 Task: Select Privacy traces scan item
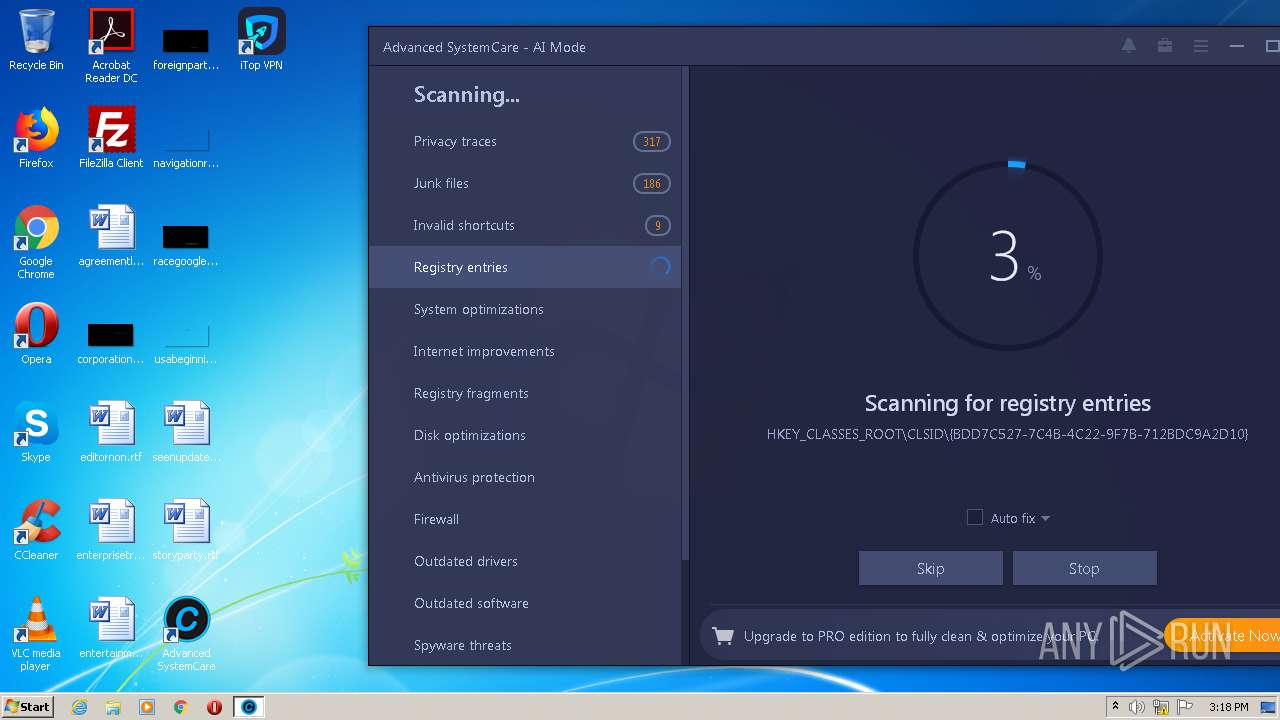pos(525,141)
